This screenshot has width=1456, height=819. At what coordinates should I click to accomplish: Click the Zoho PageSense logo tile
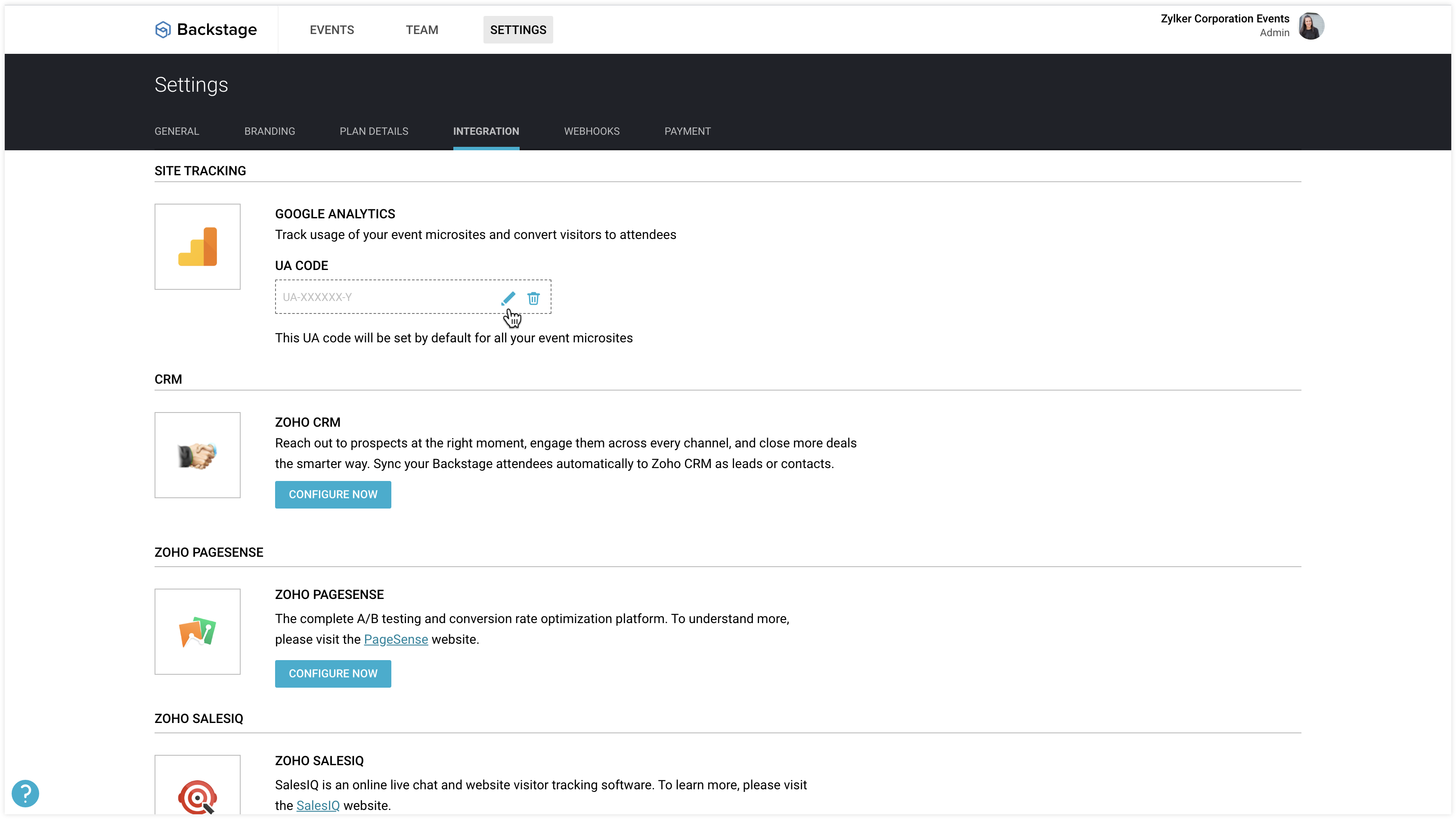point(197,631)
